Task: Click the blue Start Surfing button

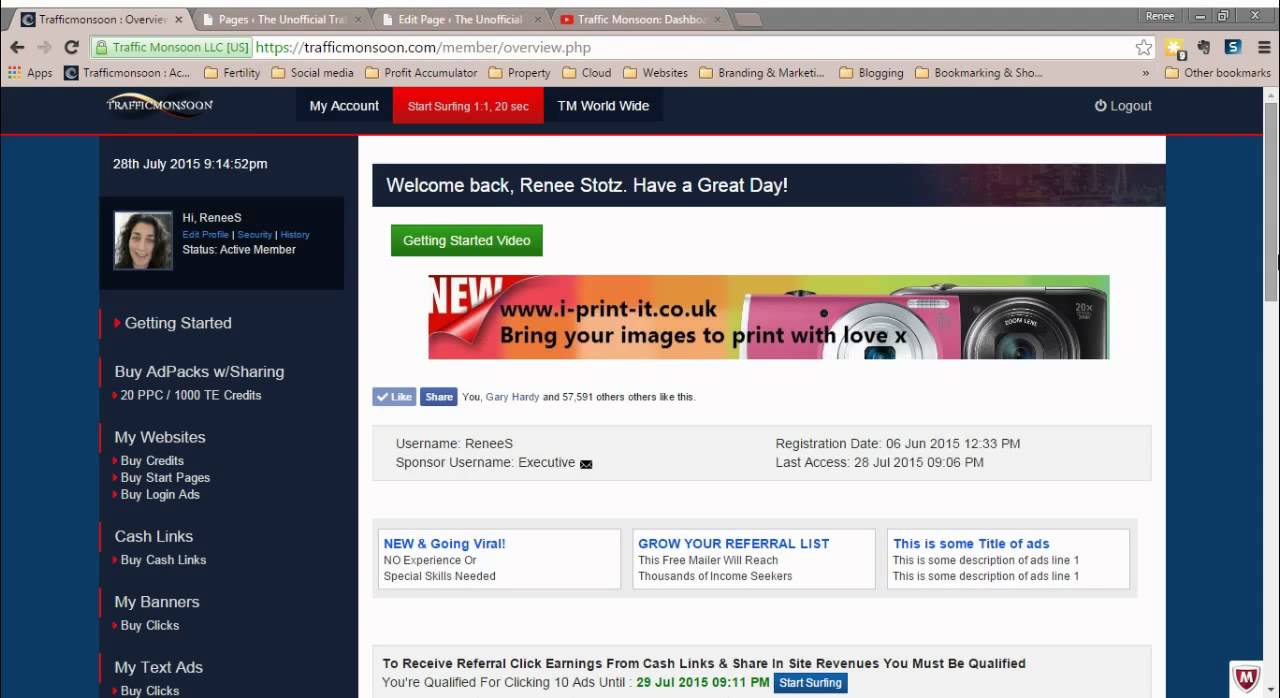Action: 810,683
